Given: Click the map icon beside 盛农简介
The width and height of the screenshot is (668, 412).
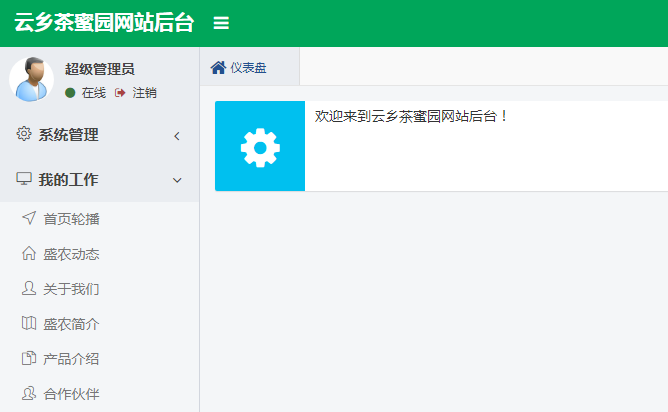Looking at the screenshot, I should pos(28,324).
